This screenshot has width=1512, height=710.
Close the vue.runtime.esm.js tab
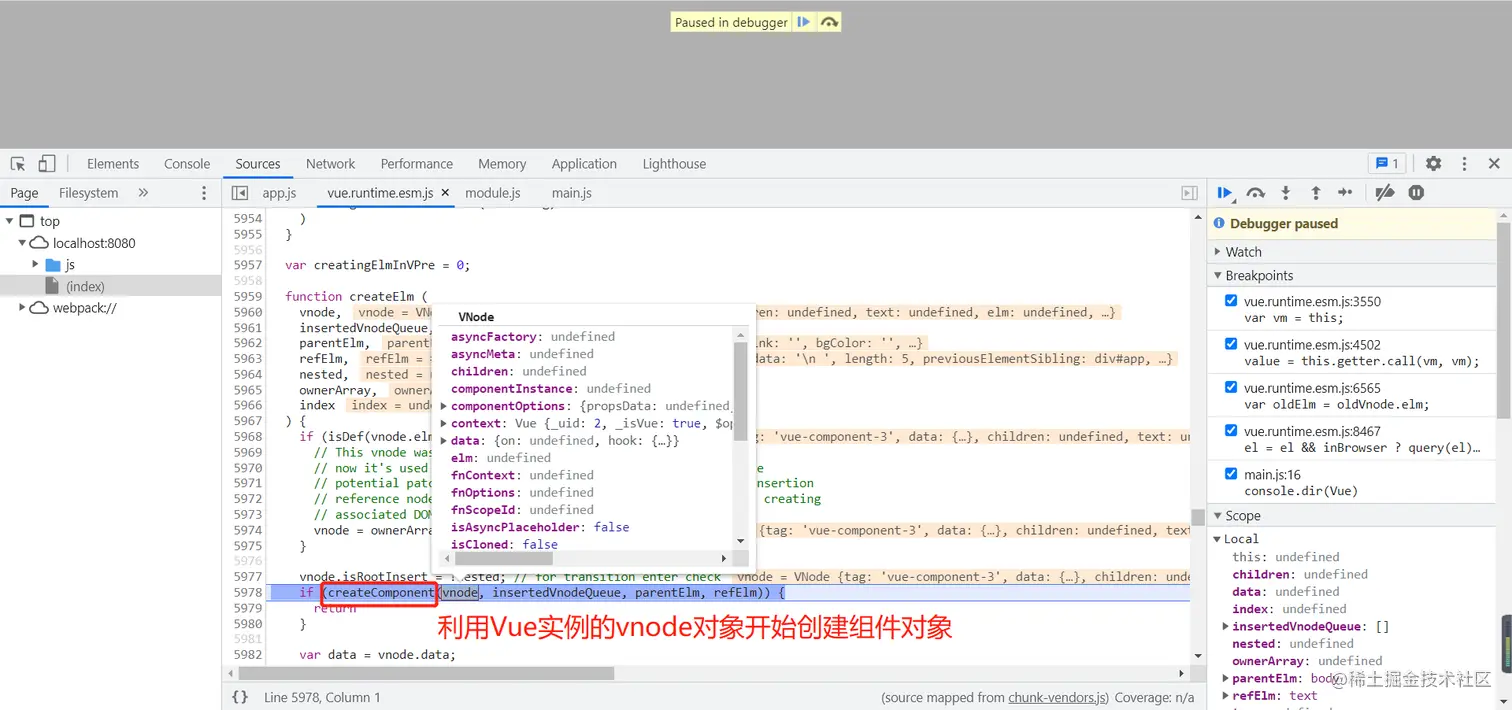click(x=445, y=193)
